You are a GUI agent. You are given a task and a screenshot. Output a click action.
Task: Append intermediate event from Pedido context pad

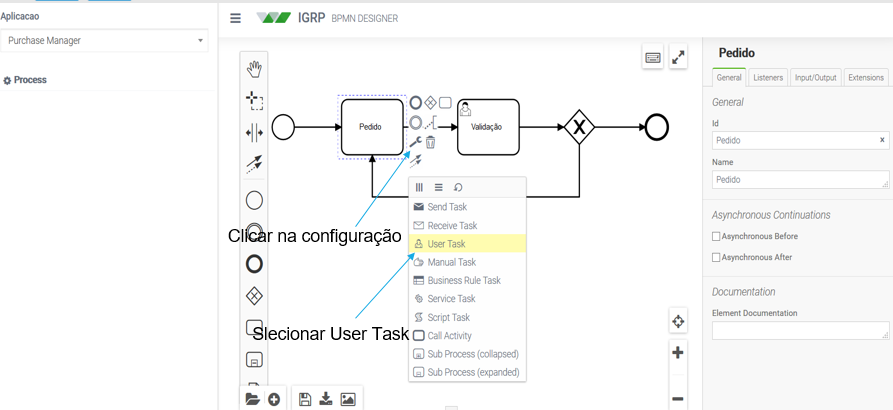pyautogui.click(x=416, y=122)
